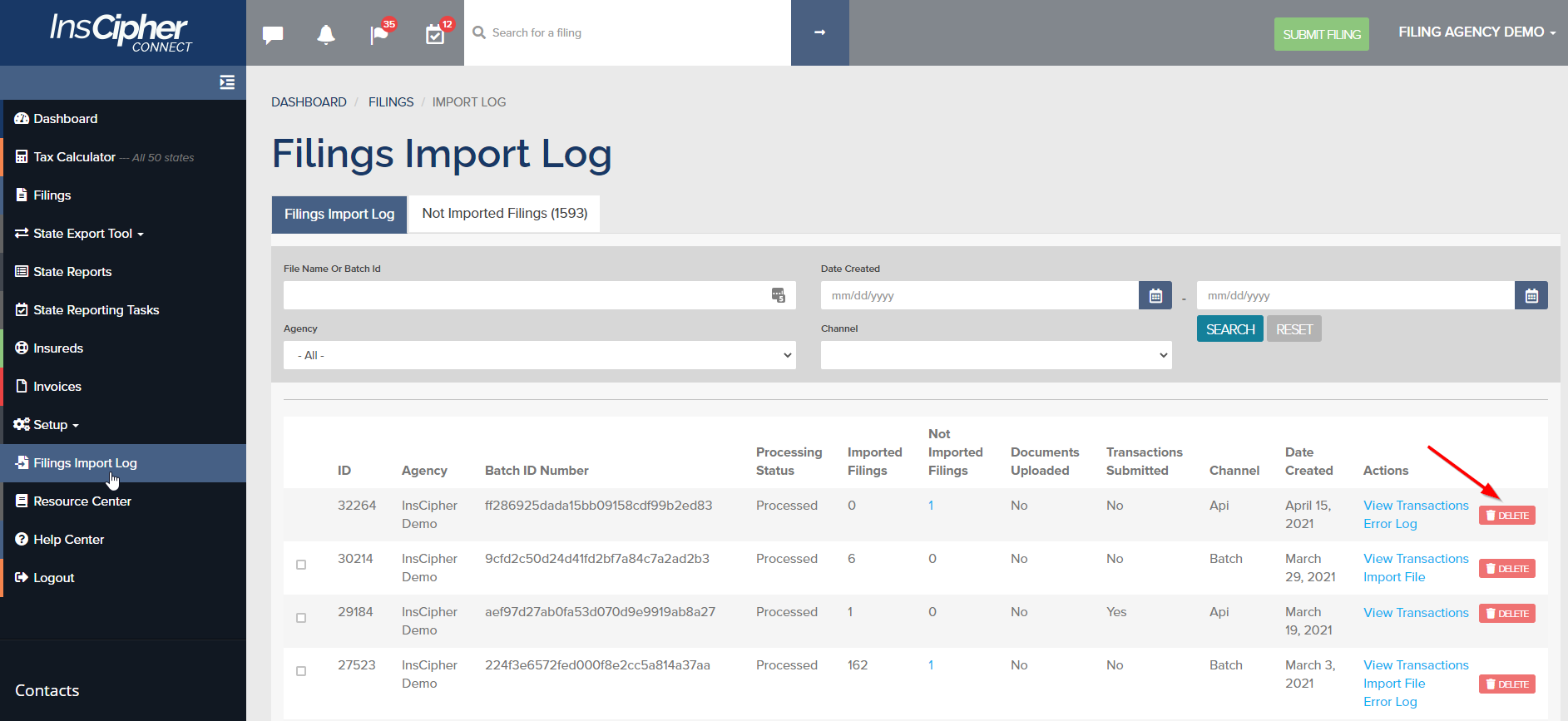Open the Date Created end calendar picker
Viewport: 1568px width, 721px height.
1531,295
